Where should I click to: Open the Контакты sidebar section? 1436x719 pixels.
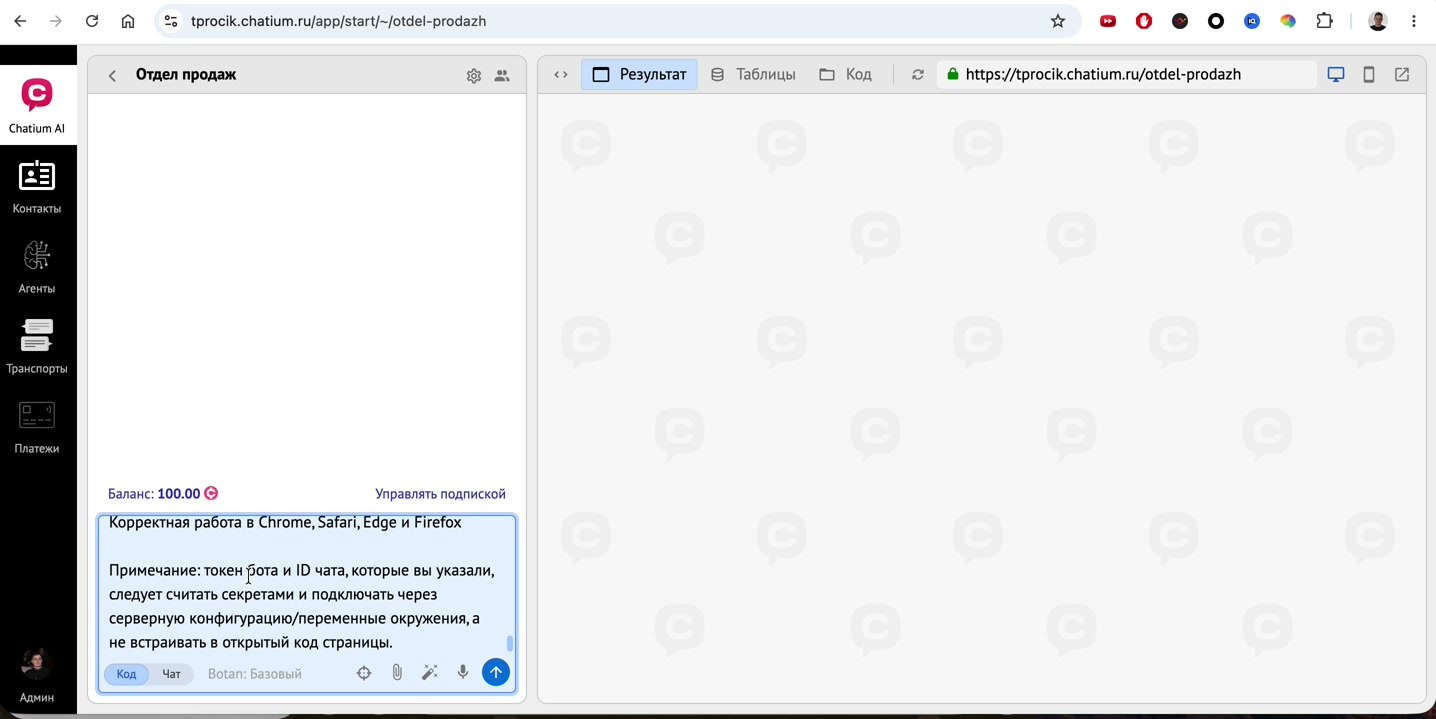pyautogui.click(x=37, y=187)
